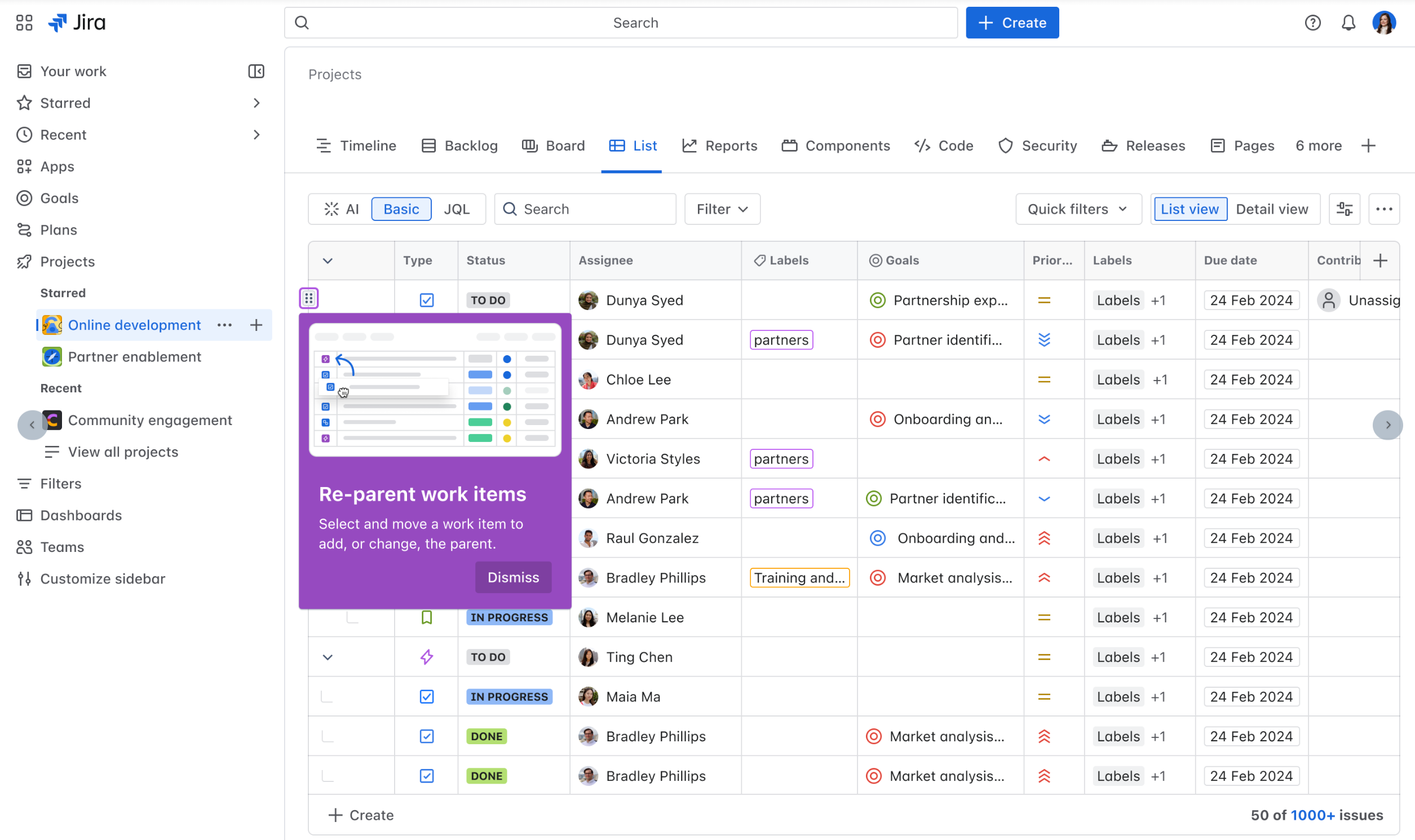This screenshot has height=840, width=1415.
Task: Open the 1000+ issues link
Action: [x=1313, y=815]
